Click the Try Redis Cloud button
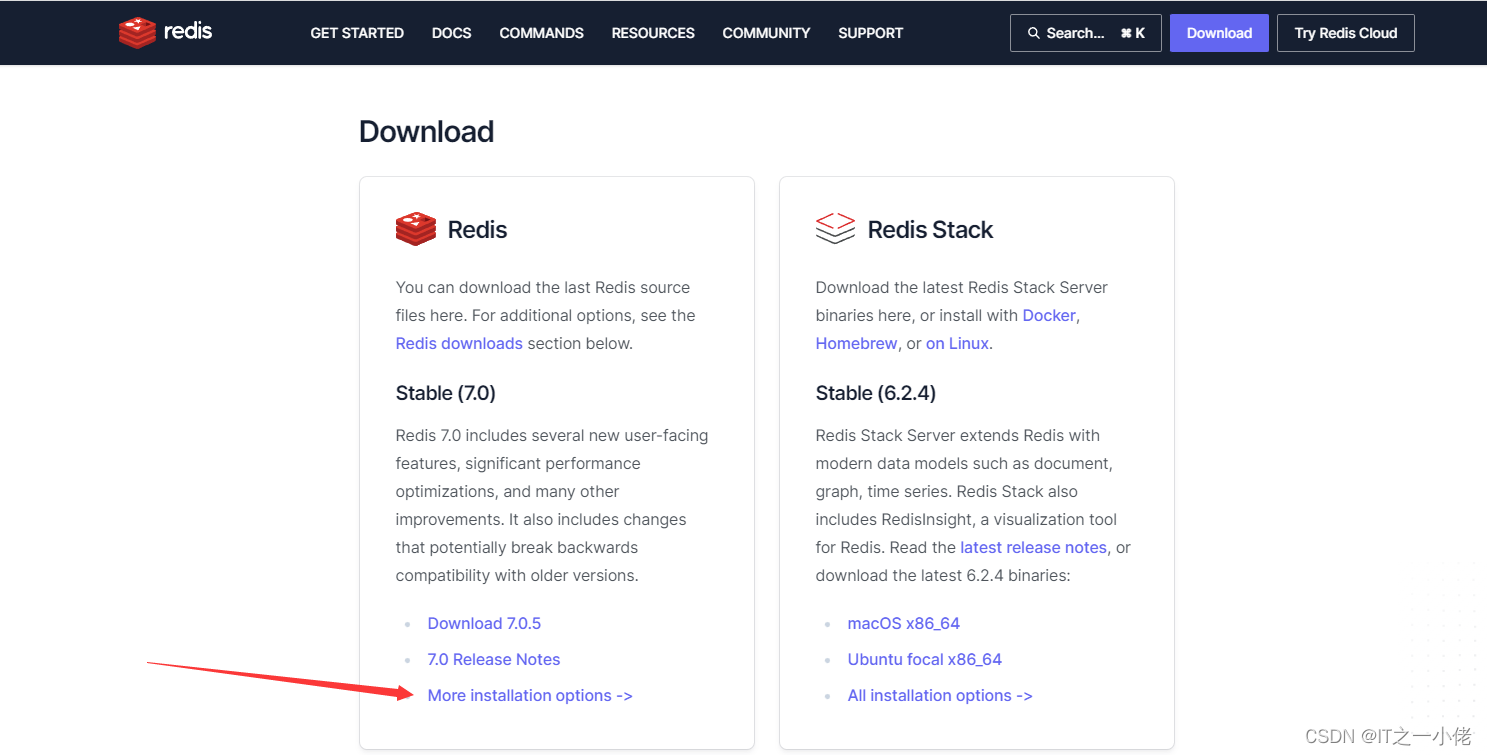The width and height of the screenshot is (1487, 755). pyautogui.click(x=1345, y=32)
